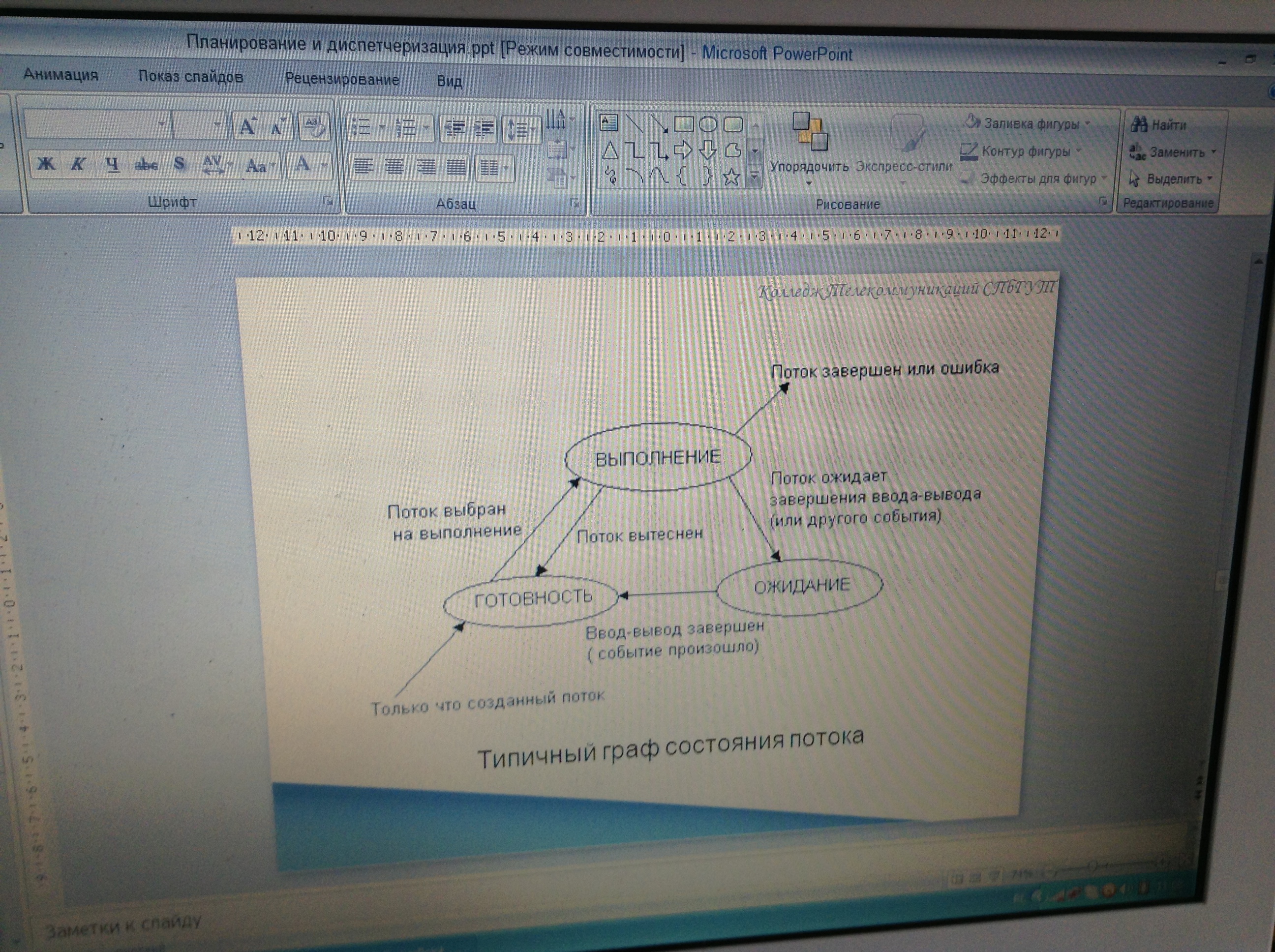Open Change Case (Aa) dropdown
The height and width of the screenshot is (952, 1275).
coord(261,166)
